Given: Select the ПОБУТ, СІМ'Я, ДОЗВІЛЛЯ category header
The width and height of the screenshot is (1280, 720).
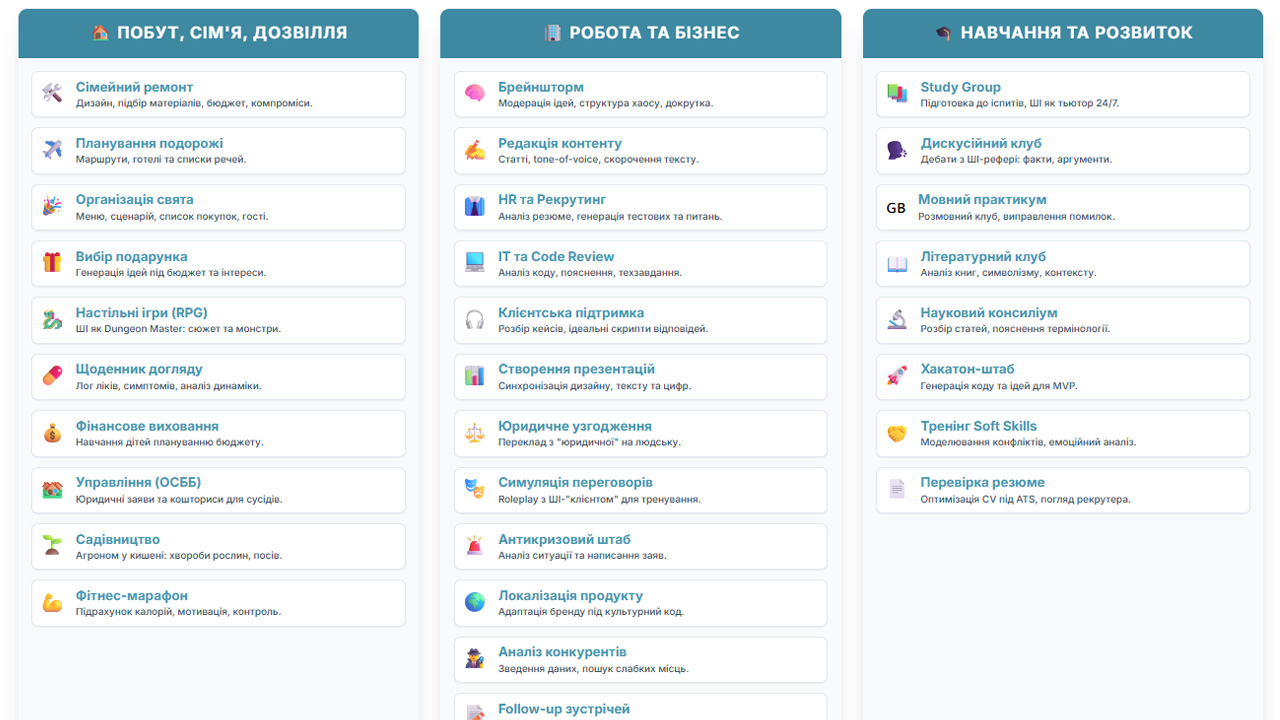Looking at the screenshot, I should coord(218,33).
